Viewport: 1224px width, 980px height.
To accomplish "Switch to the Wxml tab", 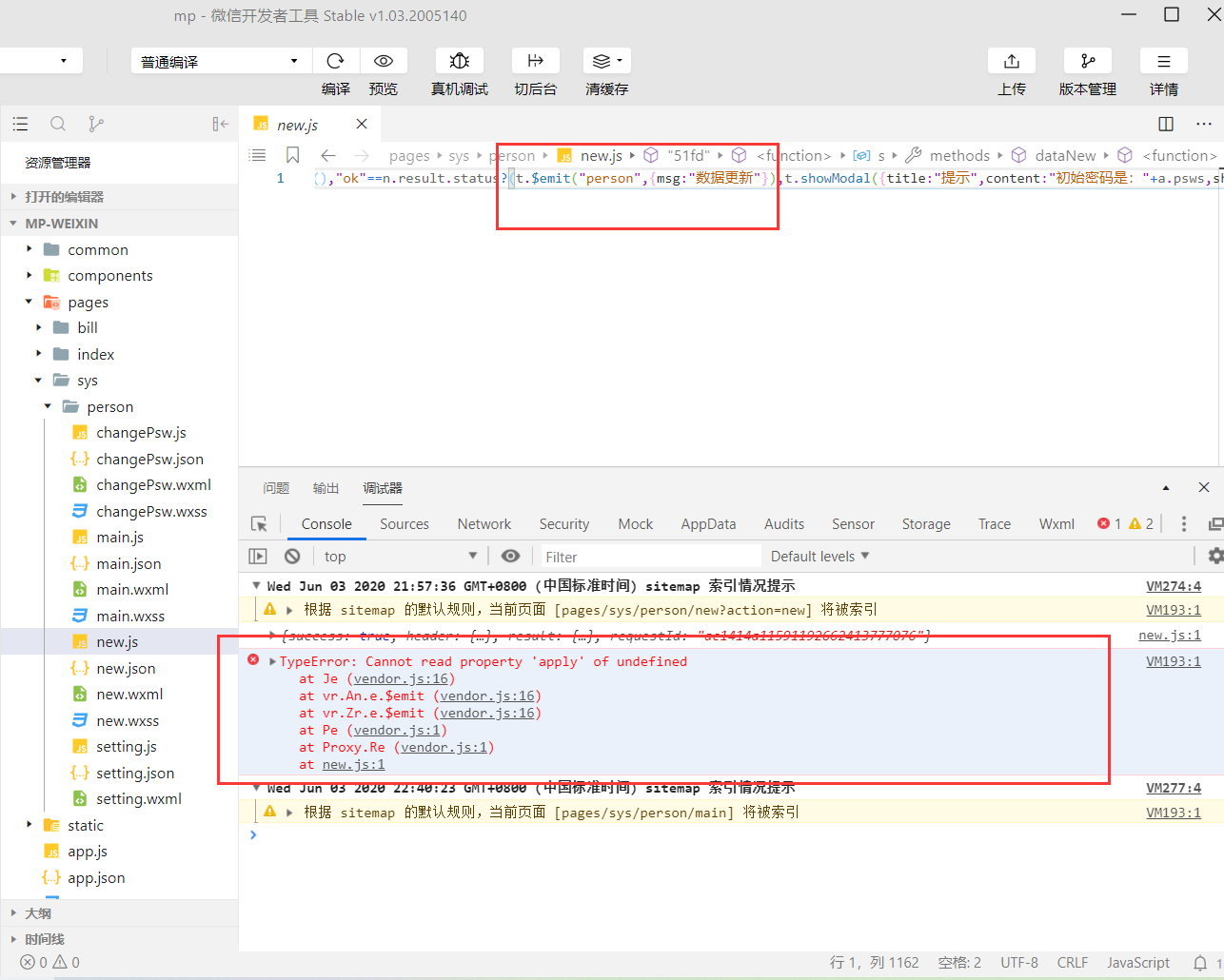I will [1056, 524].
